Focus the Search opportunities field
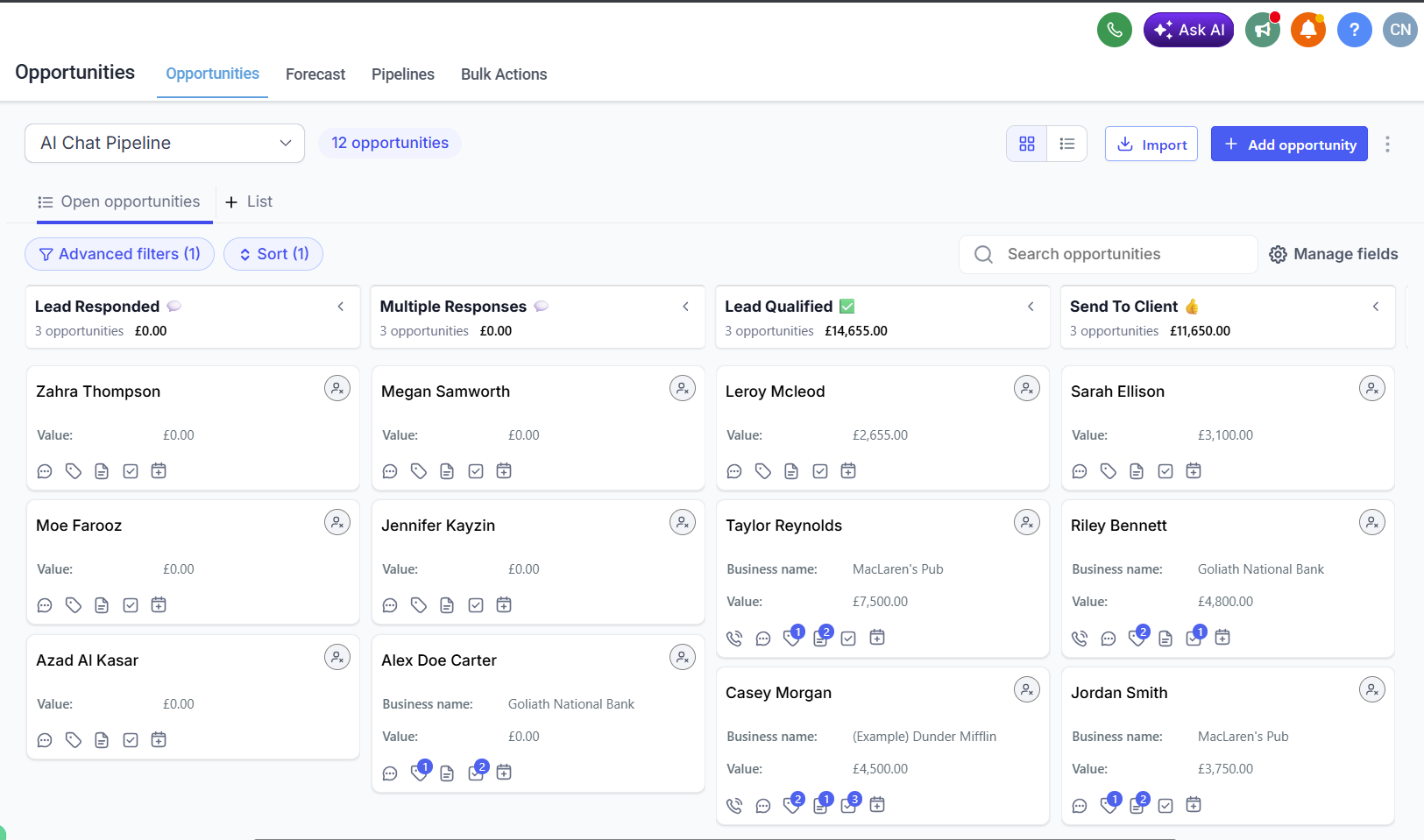The width and height of the screenshot is (1424, 840). coord(1109,254)
